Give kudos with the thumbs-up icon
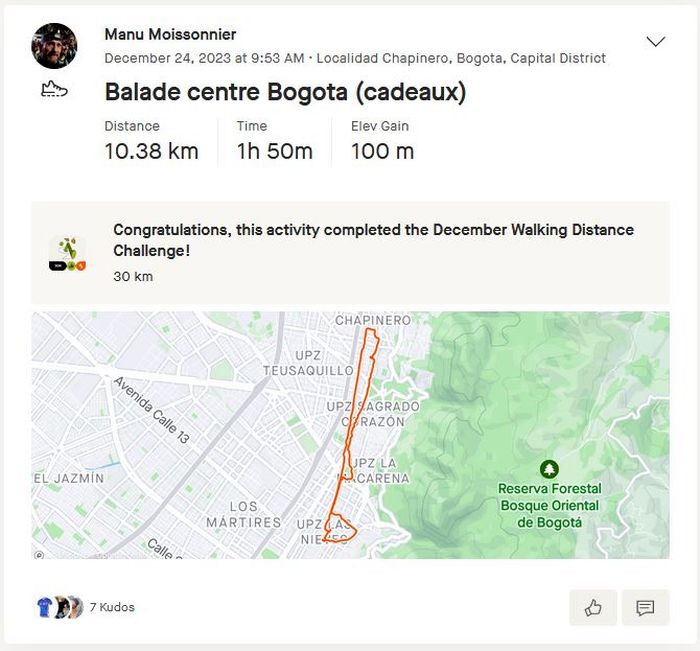This screenshot has height=651, width=700. [x=593, y=607]
